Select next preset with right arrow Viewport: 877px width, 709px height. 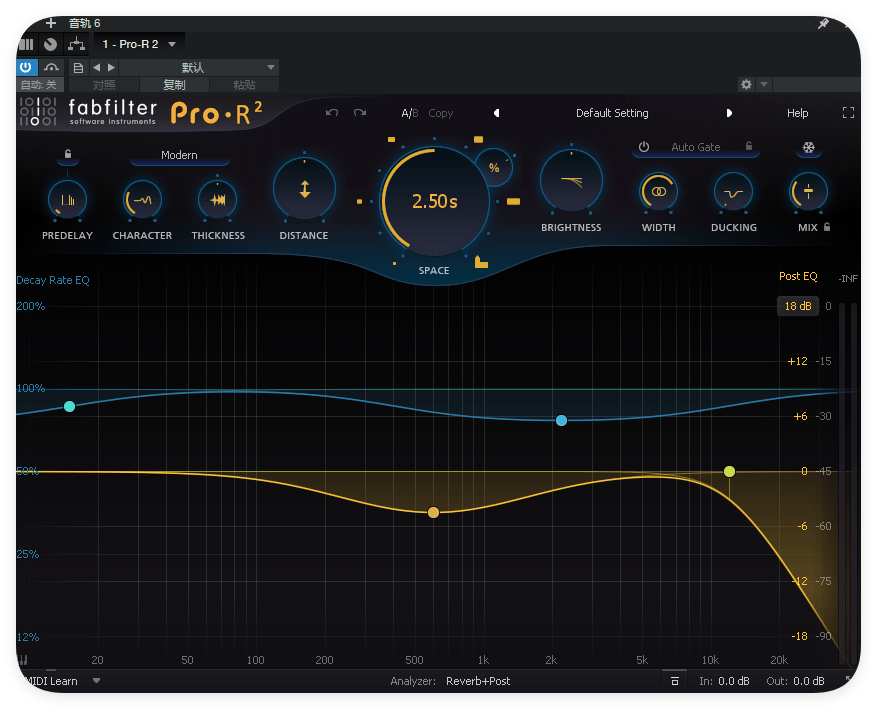coord(729,113)
